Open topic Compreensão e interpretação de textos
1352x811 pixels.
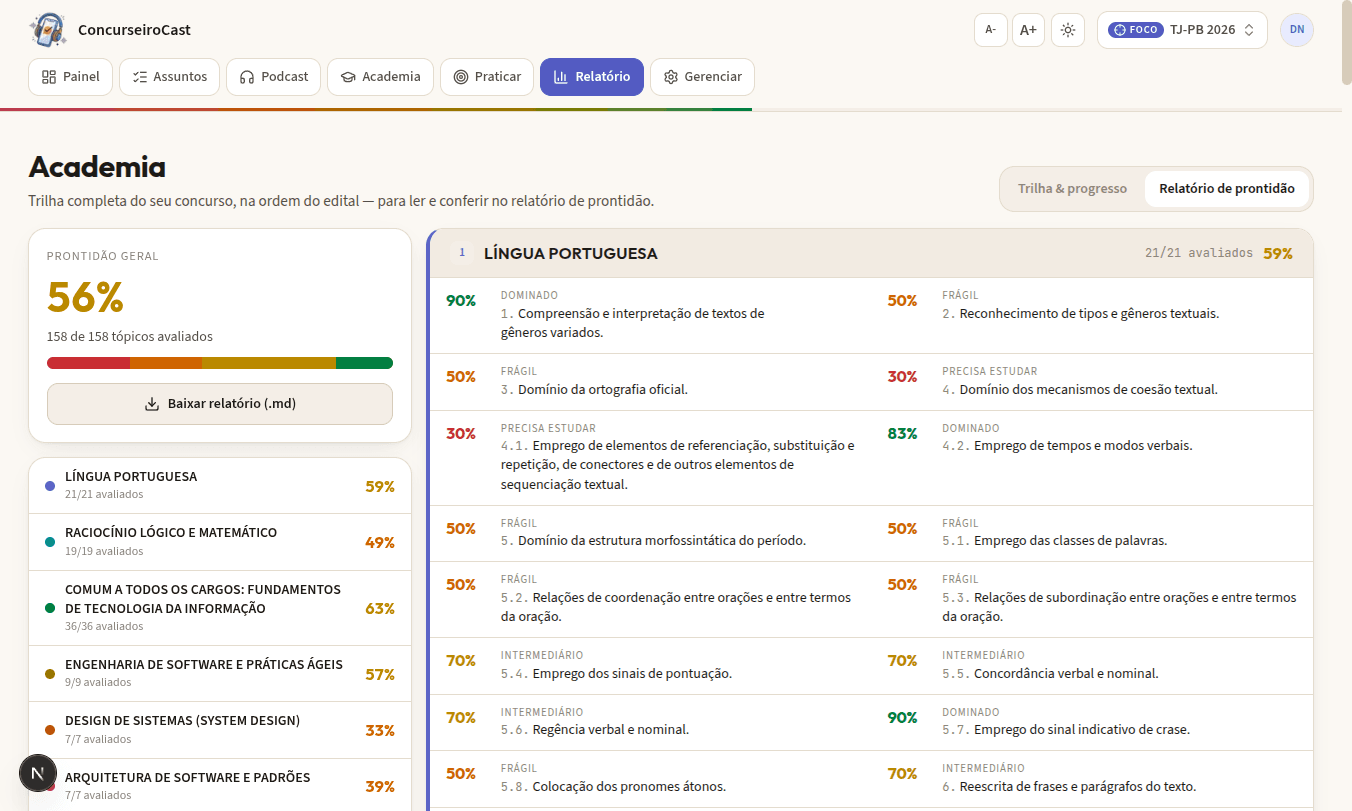650,315
